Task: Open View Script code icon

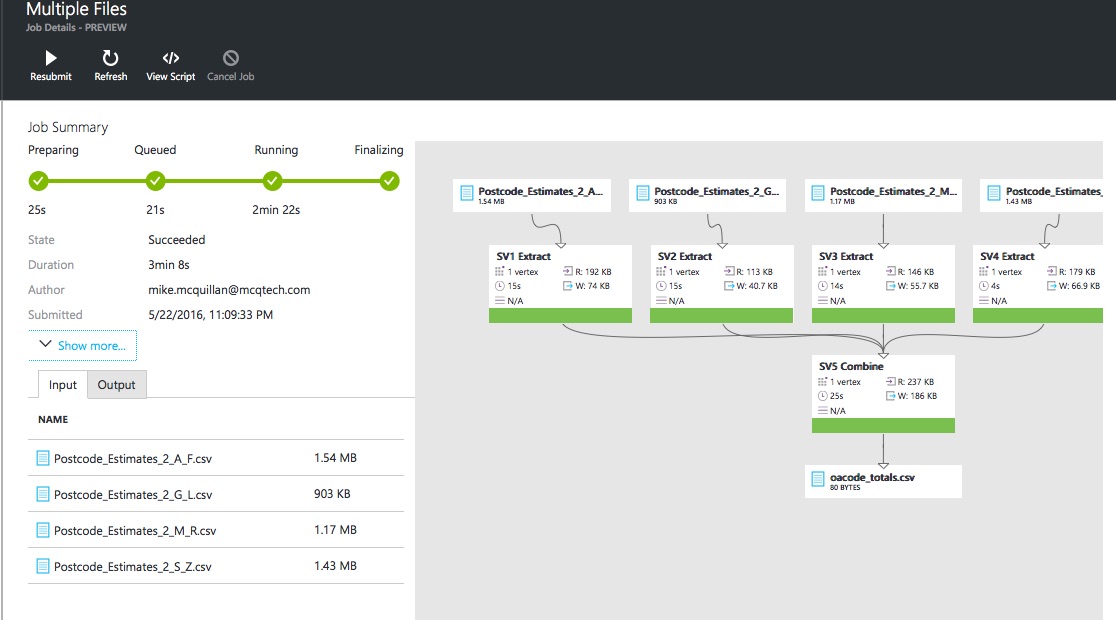Action: click(x=170, y=58)
